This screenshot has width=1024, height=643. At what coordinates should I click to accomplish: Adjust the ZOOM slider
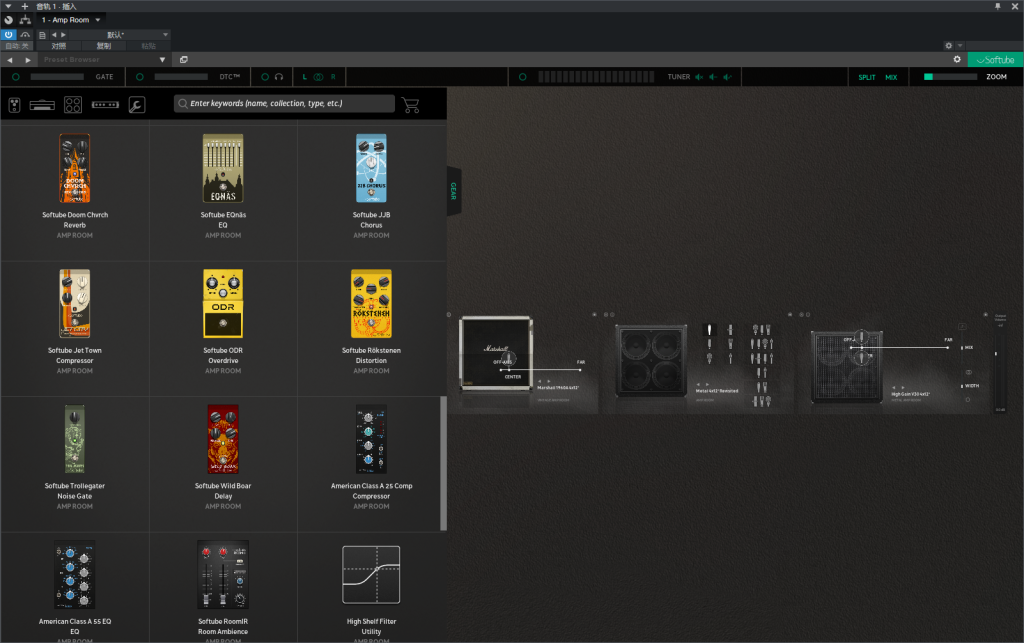[x=950, y=77]
